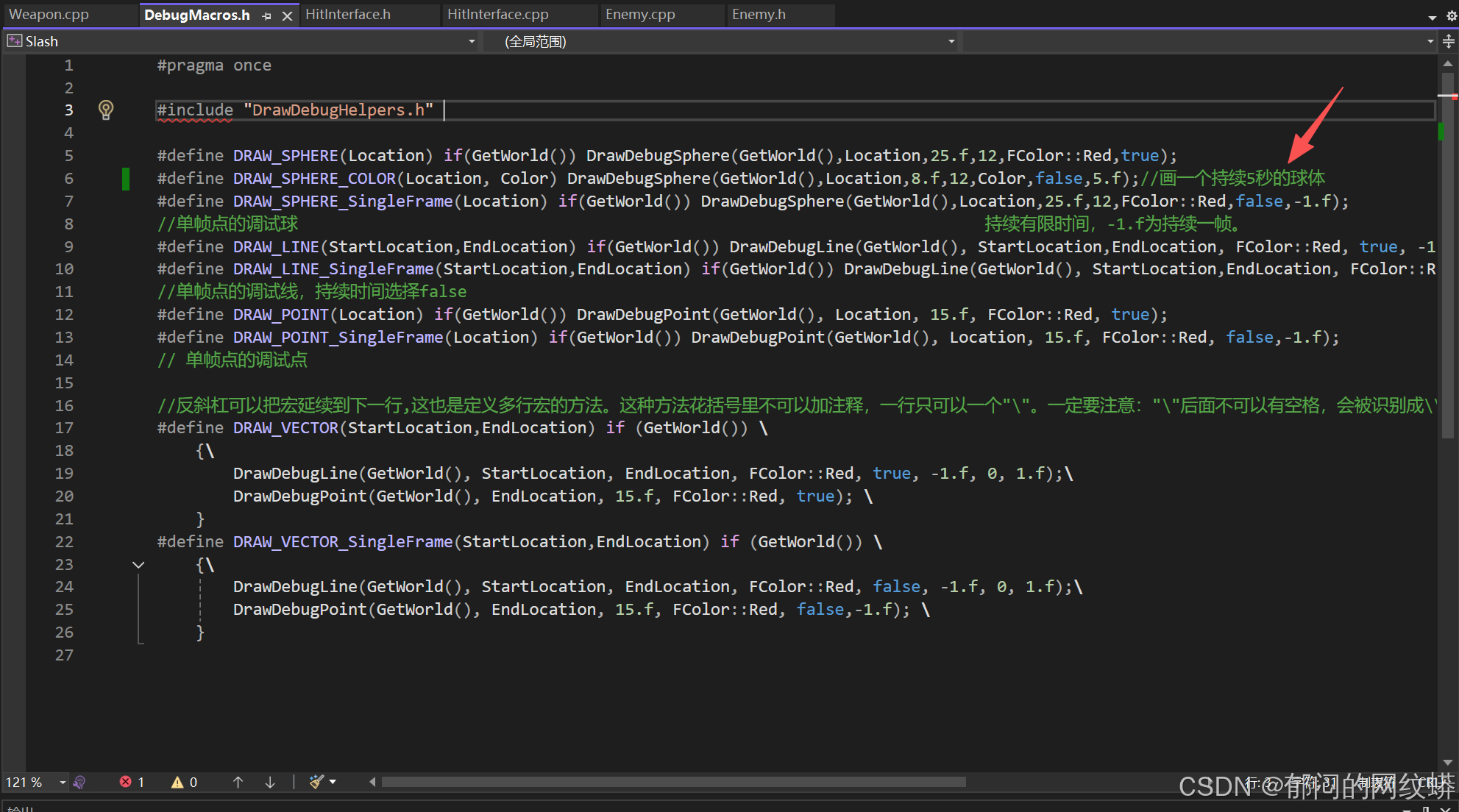This screenshot has height=812, width=1459.
Task: Go to previous issue with up arrow
Action: 238,782
